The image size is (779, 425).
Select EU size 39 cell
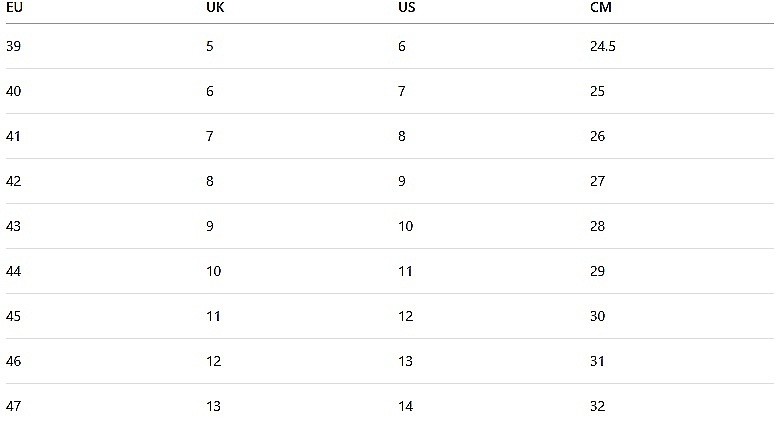click(x=13, y=46)
